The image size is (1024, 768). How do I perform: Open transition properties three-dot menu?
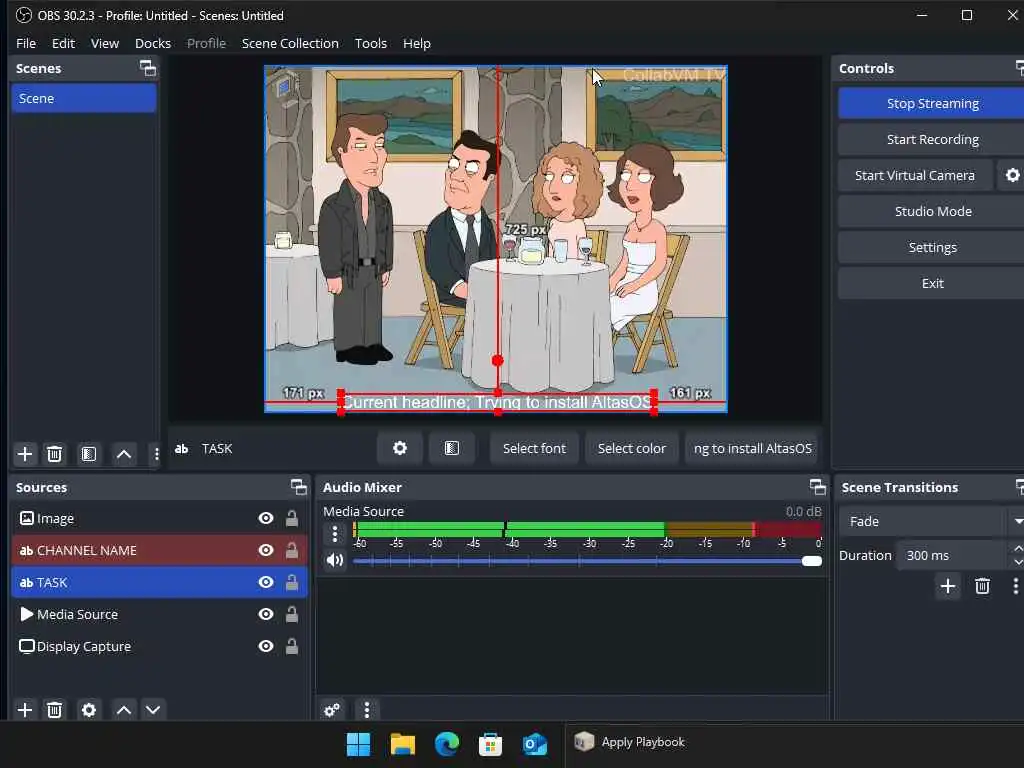(x=1016, y=586)
